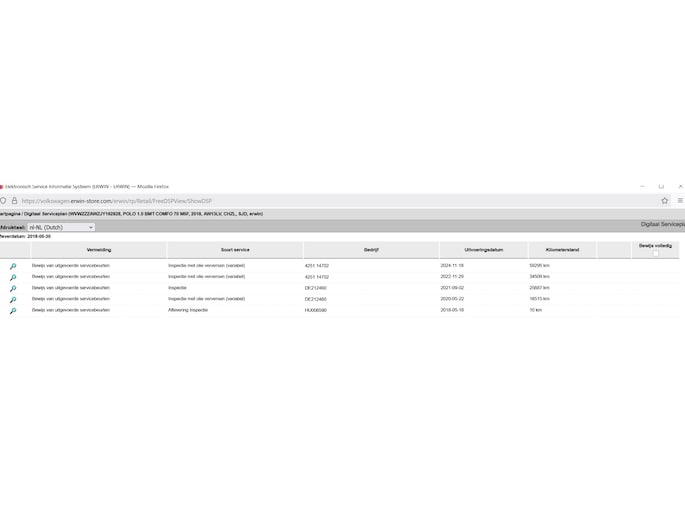The image size is (685, 514).
Task: Sort by the Vermelding column header
Action: click(99, 250)
